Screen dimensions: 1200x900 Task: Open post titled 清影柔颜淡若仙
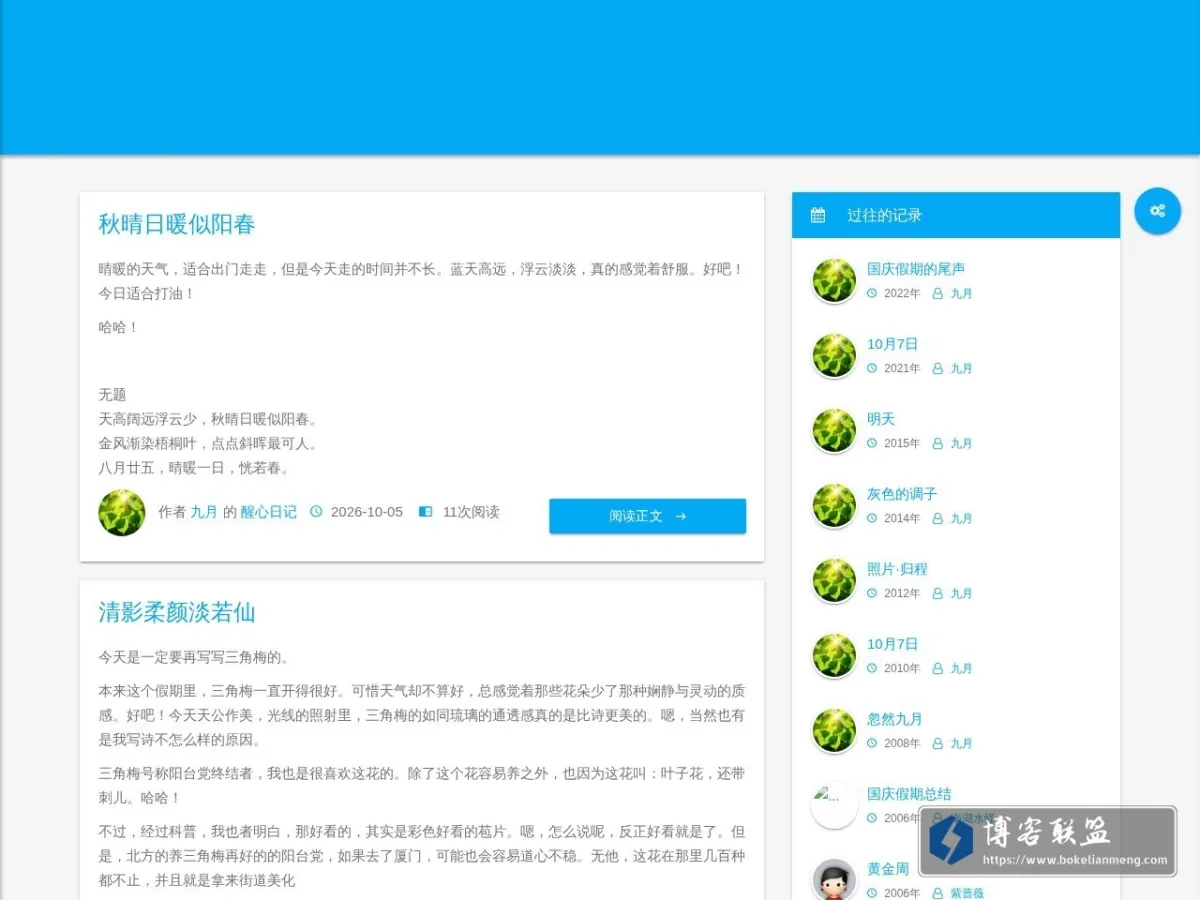pyautogui.click(x=177, y=612)
